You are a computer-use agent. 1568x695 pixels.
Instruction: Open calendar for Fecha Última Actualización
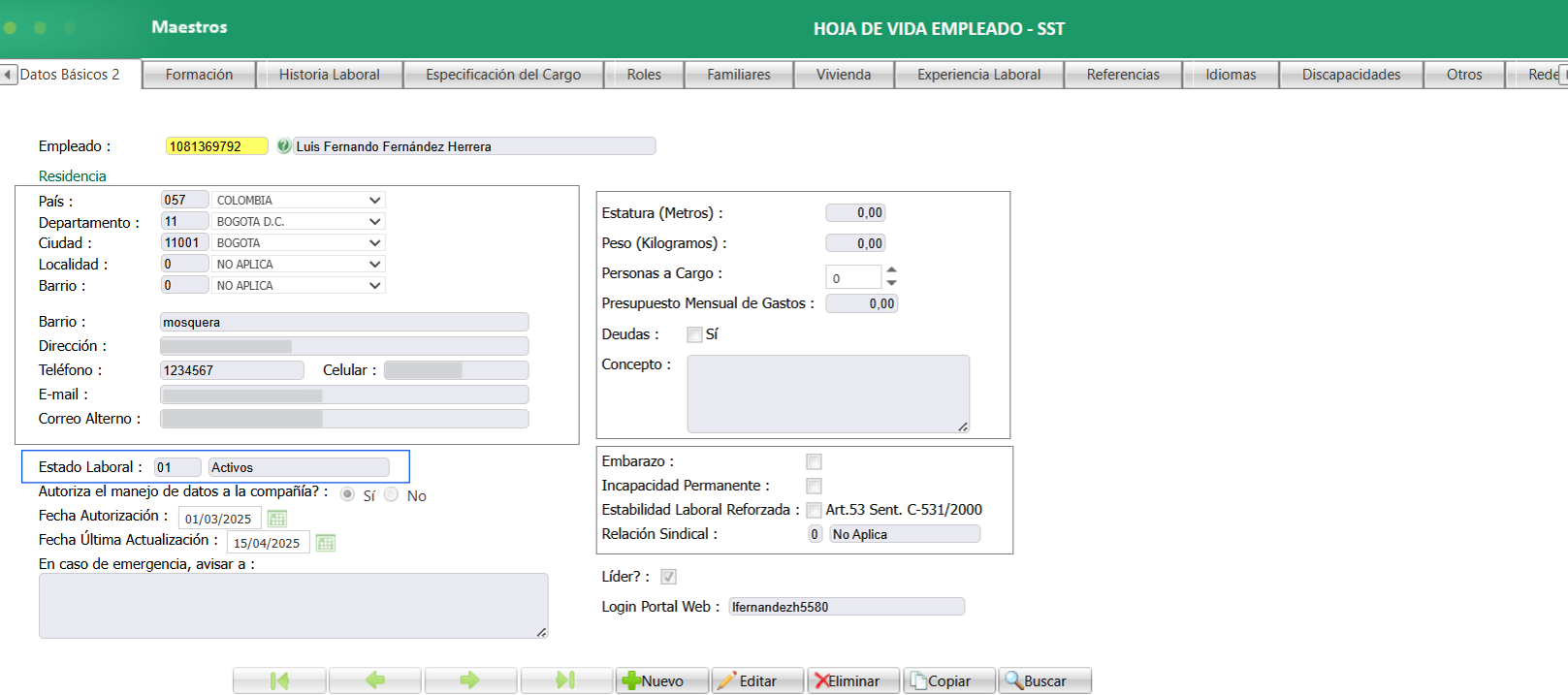pos(326,543)
